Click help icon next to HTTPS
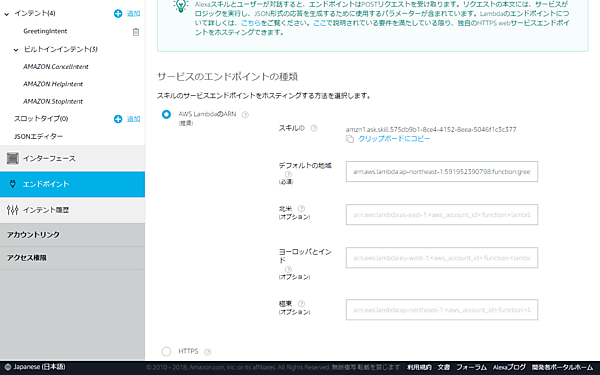Screen dimensions: 600x375 click(x=207, y=352)
